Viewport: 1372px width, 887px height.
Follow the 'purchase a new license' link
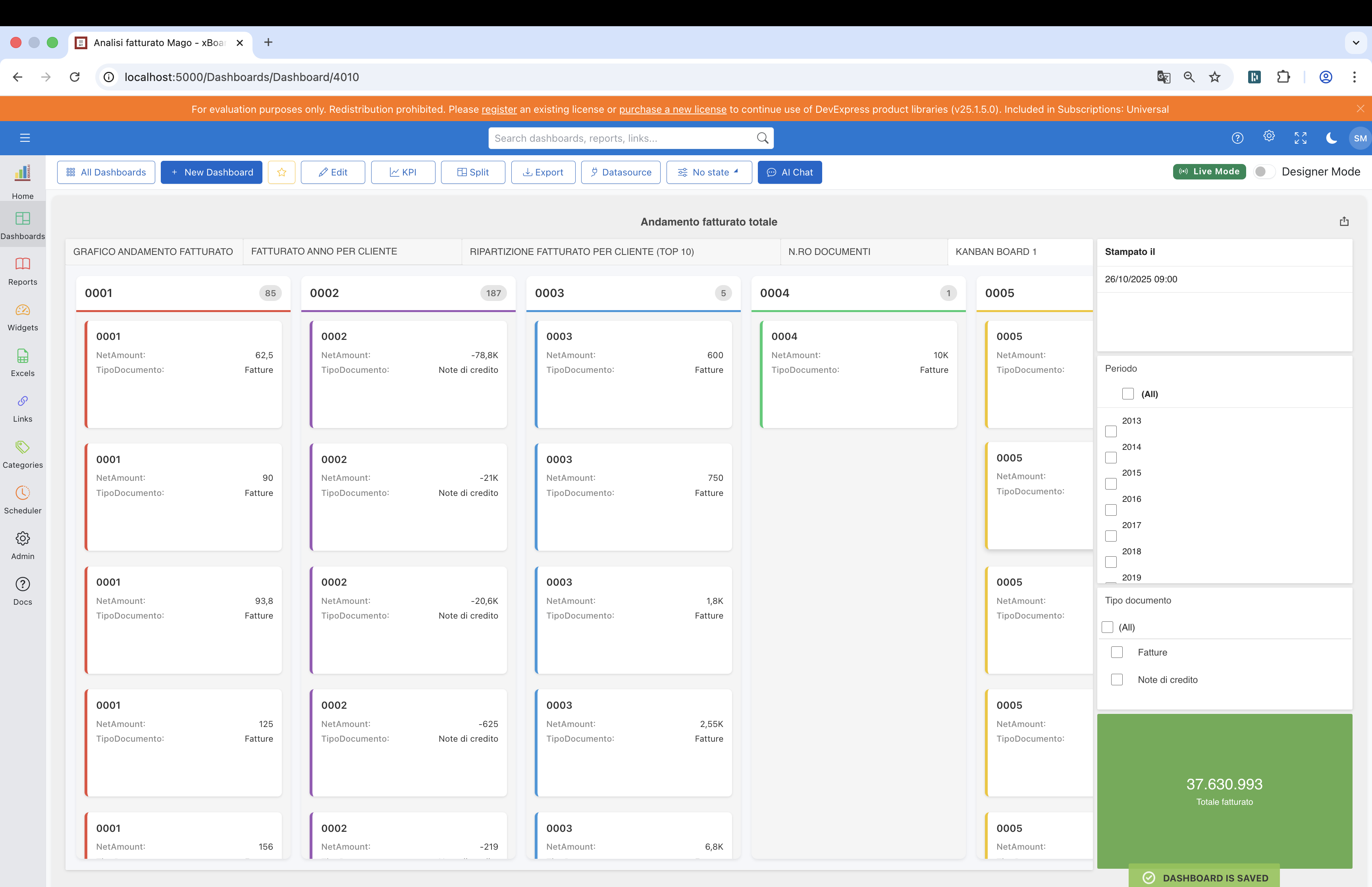673,110
